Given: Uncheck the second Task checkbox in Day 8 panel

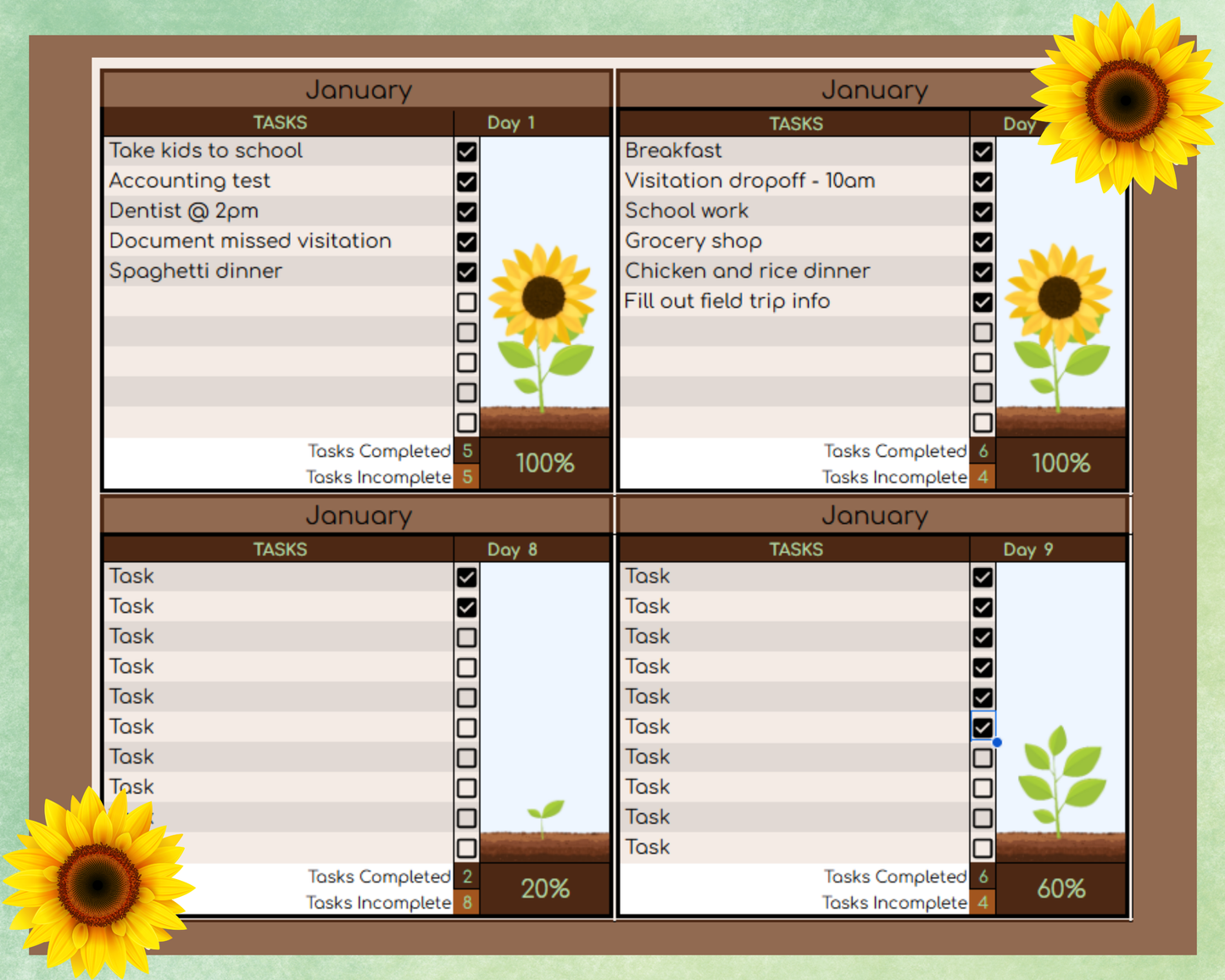Looking at the screenshot, I should (x=466, y=607).
